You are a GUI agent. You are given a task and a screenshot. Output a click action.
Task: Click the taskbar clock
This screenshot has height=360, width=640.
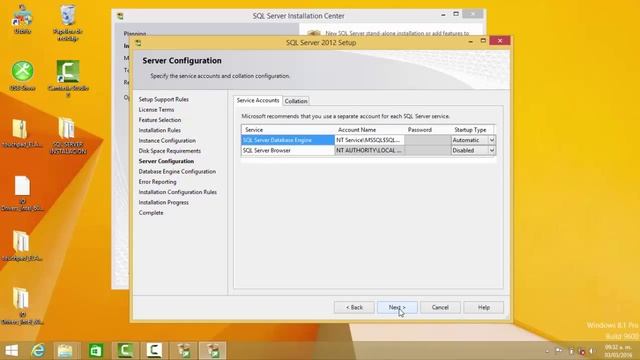pos(618,351)
